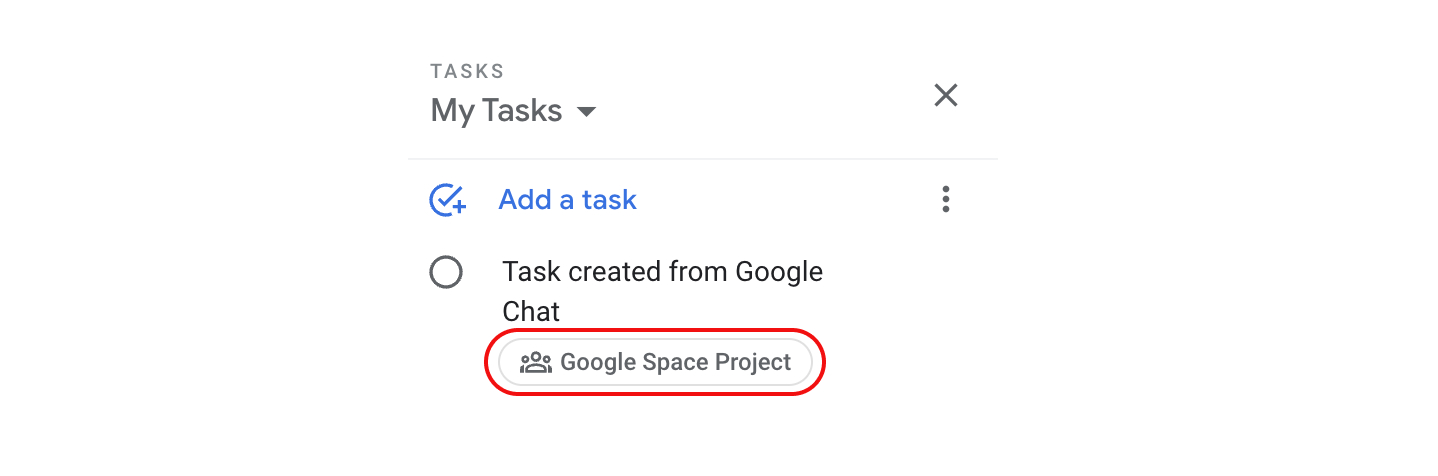Click the blue circled check icon

pyautogui.click(x=447, y=200)
